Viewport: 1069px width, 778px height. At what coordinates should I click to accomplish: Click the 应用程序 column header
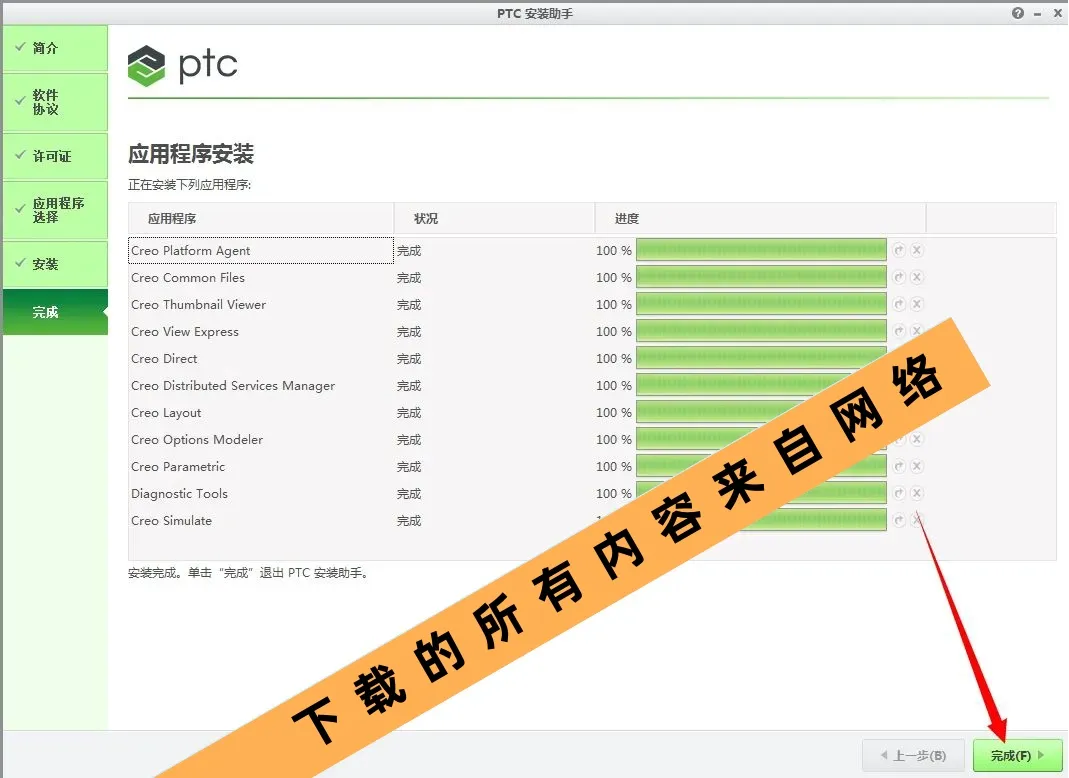coord(261,218)
